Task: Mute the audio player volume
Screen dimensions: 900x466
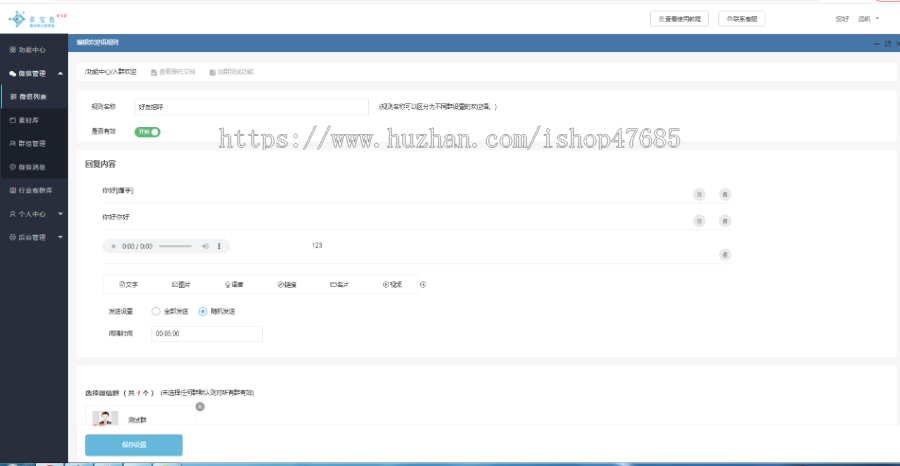Action: (205, 246)
